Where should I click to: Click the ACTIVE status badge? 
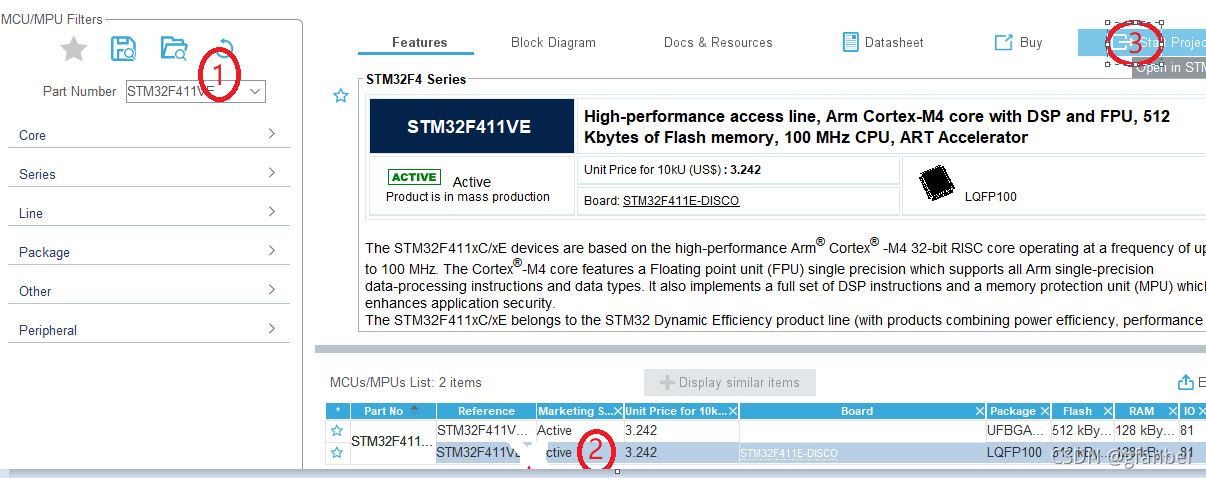point(414,177)
